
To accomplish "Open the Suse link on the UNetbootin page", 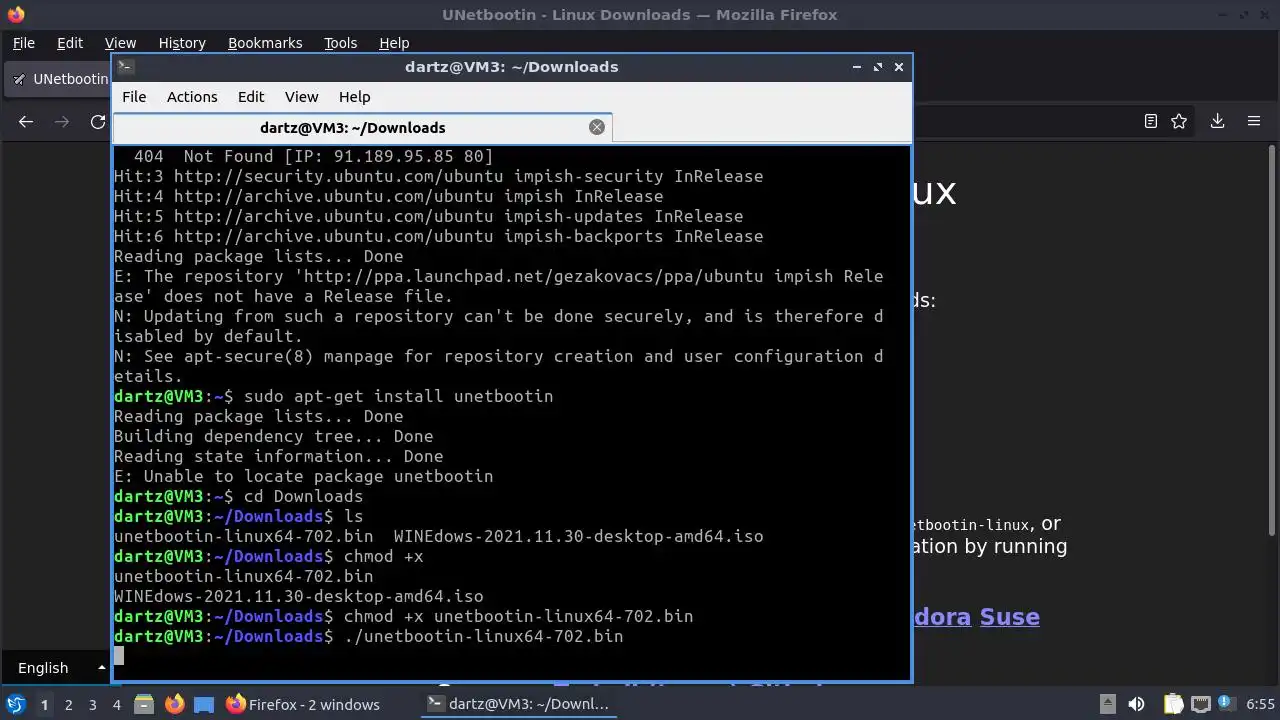I will point(1009,617).
